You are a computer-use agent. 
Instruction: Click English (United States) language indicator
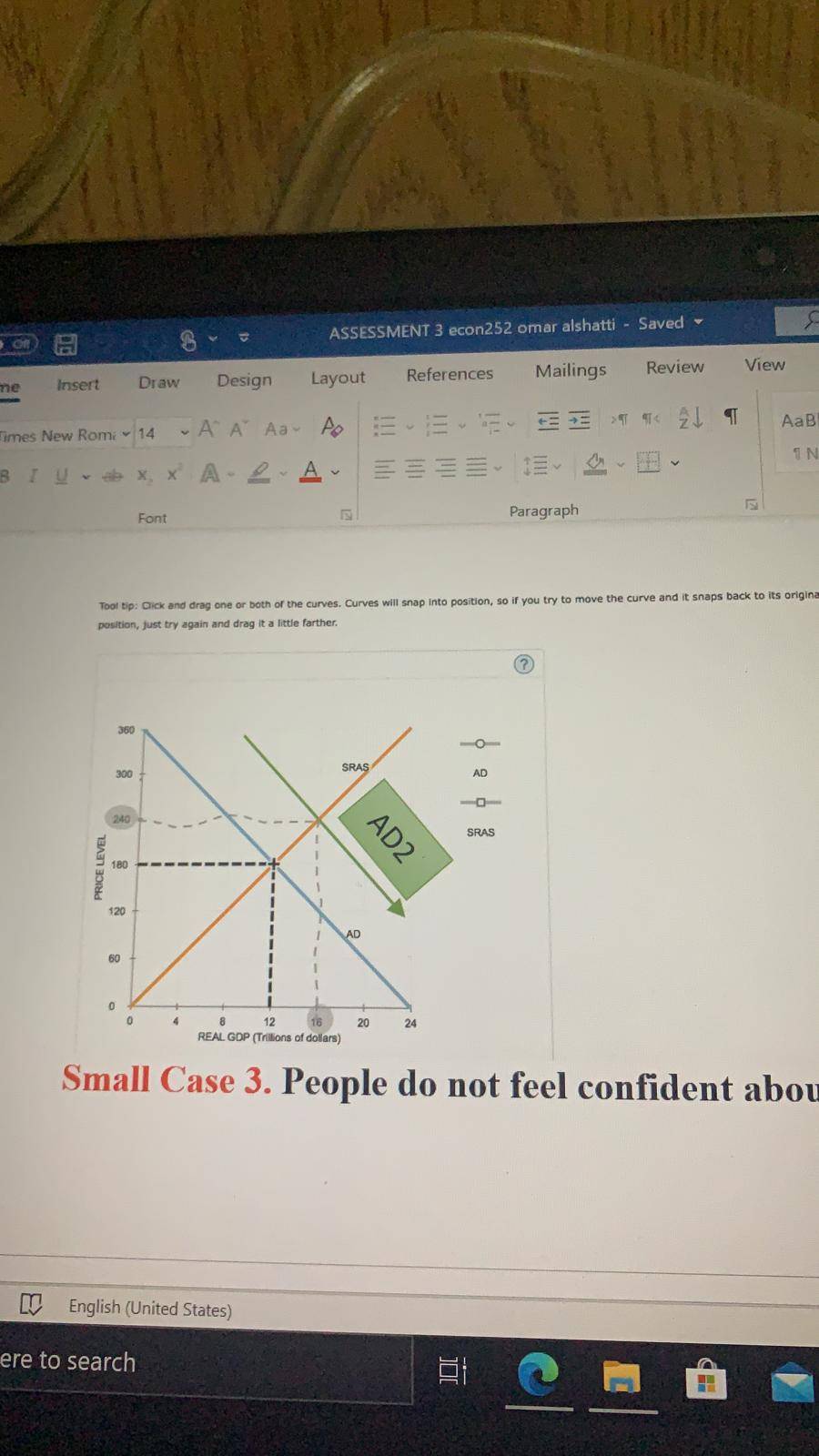(150, 1309)
